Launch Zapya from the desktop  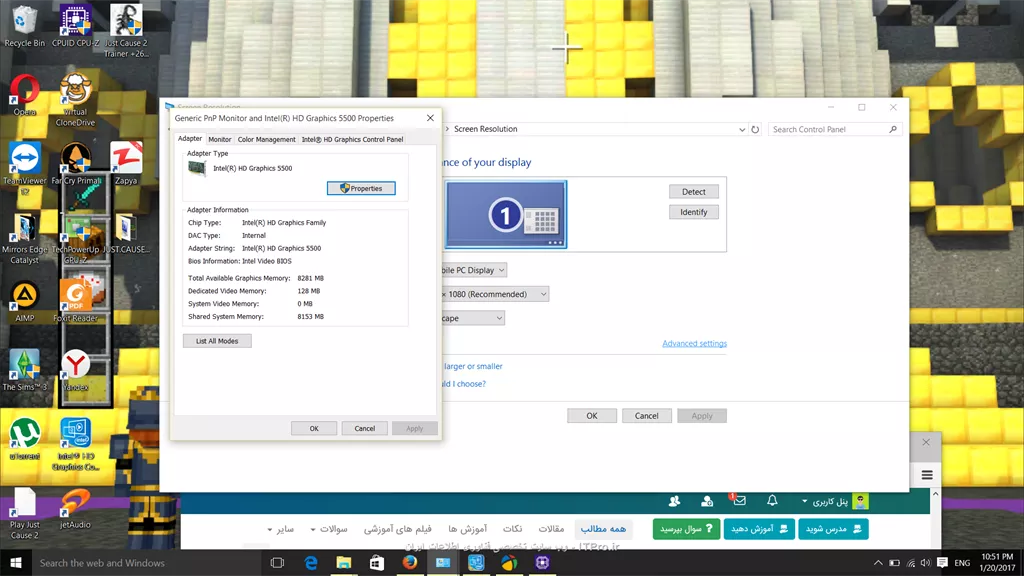tap(126, 164)
